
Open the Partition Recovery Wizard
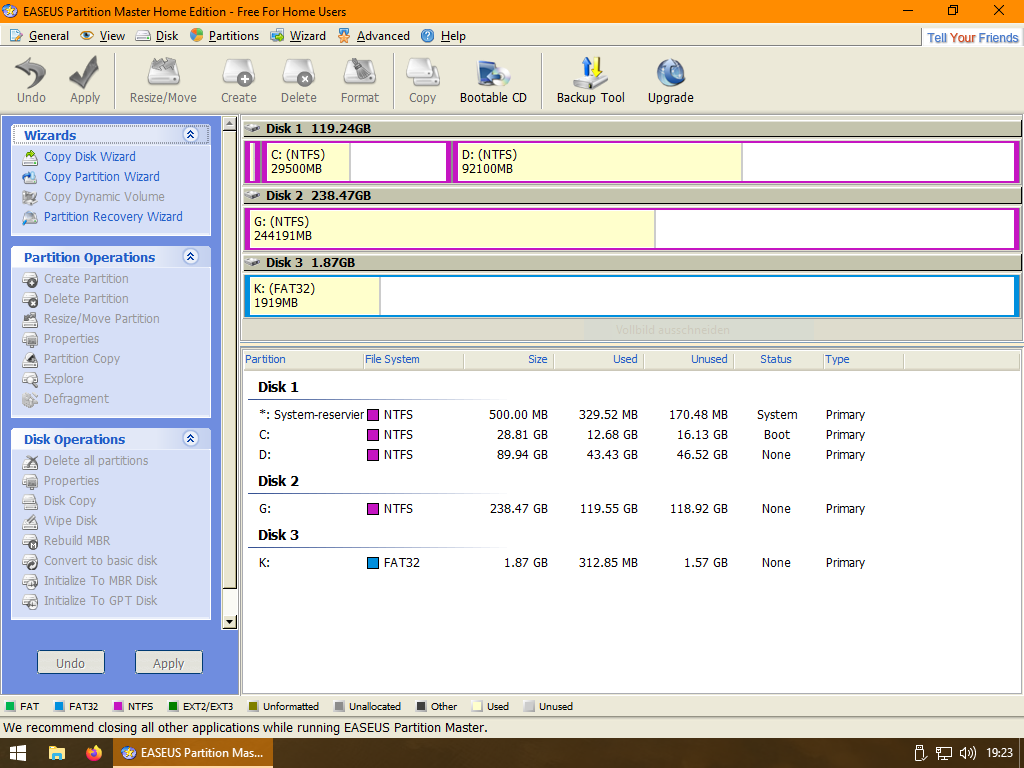point(113,217)
